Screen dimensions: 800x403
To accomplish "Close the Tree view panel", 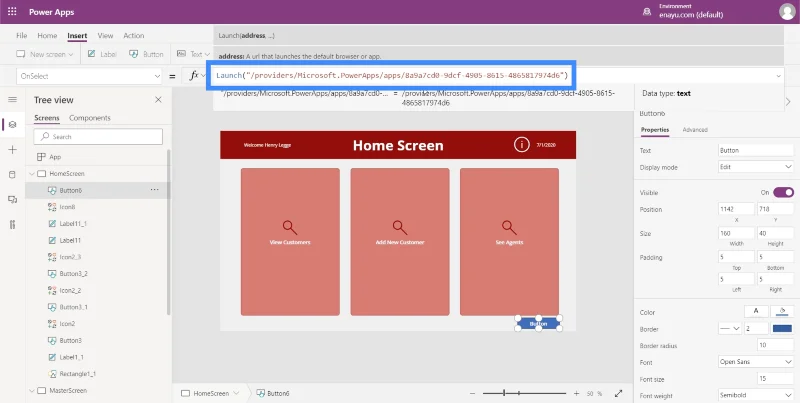I will [x=158, y=100].
